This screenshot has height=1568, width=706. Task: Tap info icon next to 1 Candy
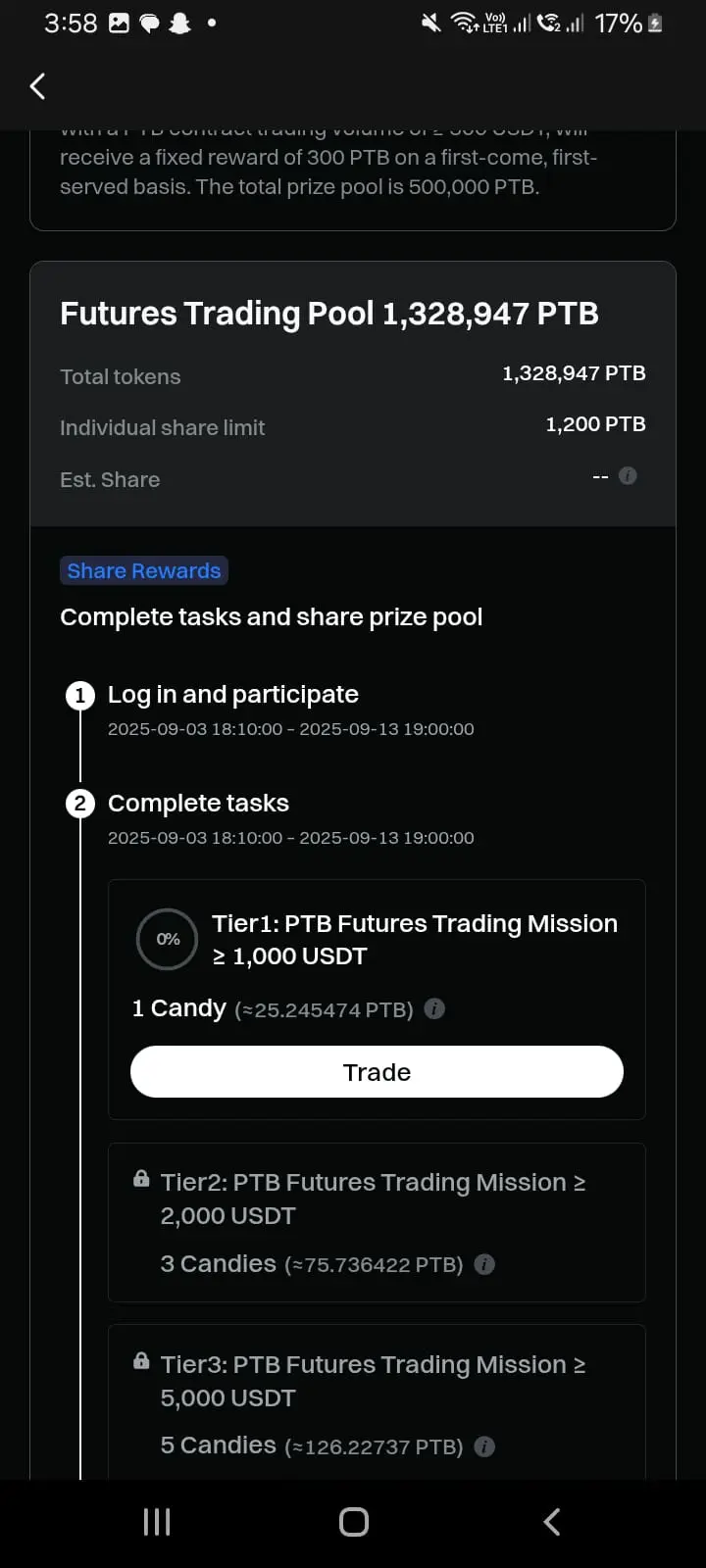point(434,1008)
